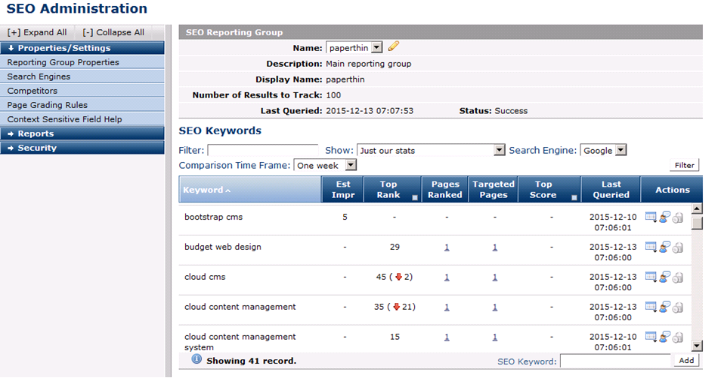Click into the SEO Keyword input field

coord(615,361)
